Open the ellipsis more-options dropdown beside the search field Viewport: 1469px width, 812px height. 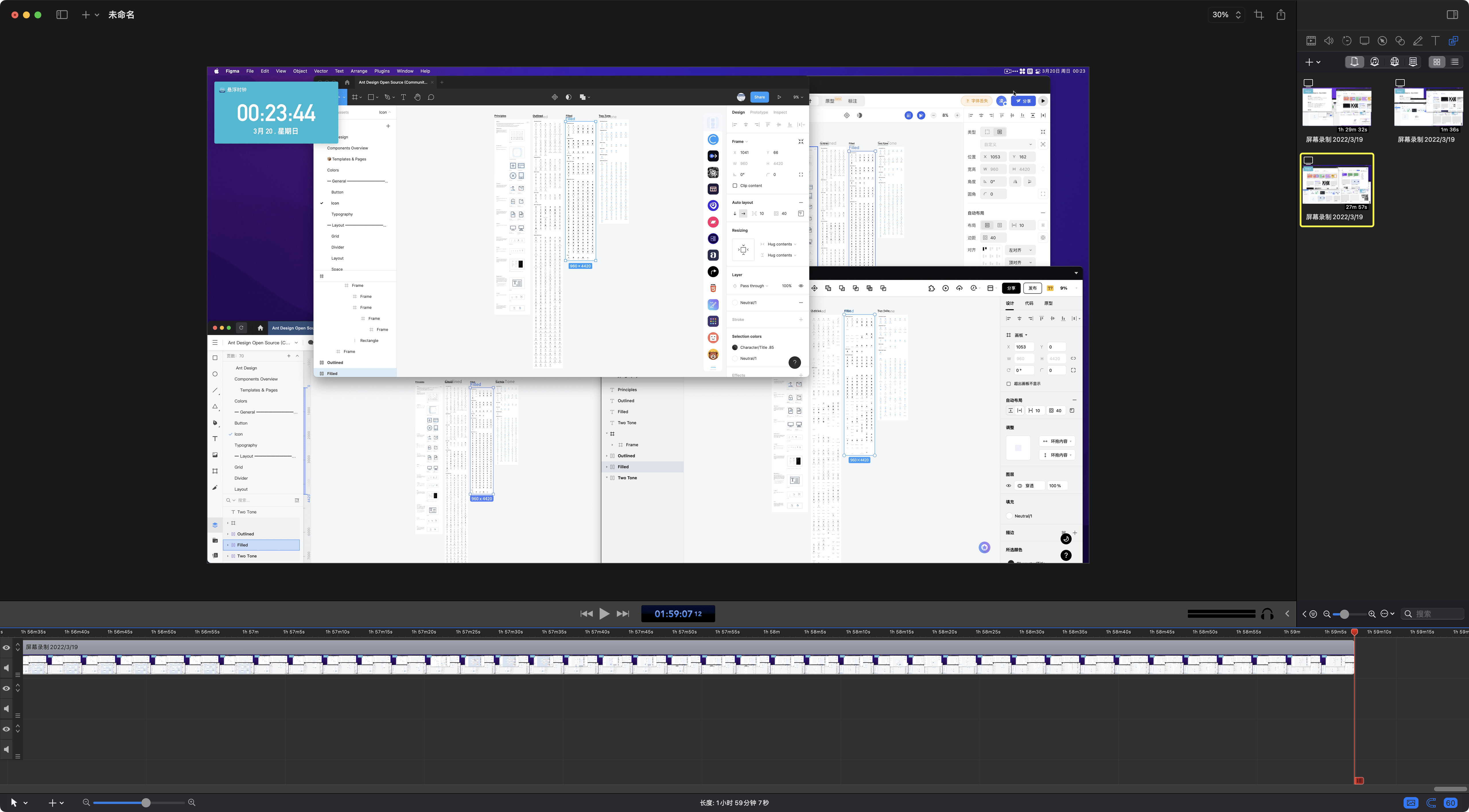[x=1387, y=614]
